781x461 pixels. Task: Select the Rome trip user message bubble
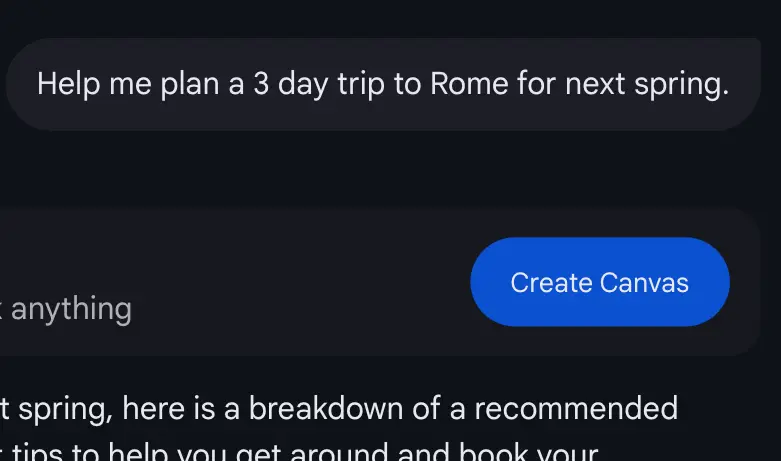tap(383, 84)
